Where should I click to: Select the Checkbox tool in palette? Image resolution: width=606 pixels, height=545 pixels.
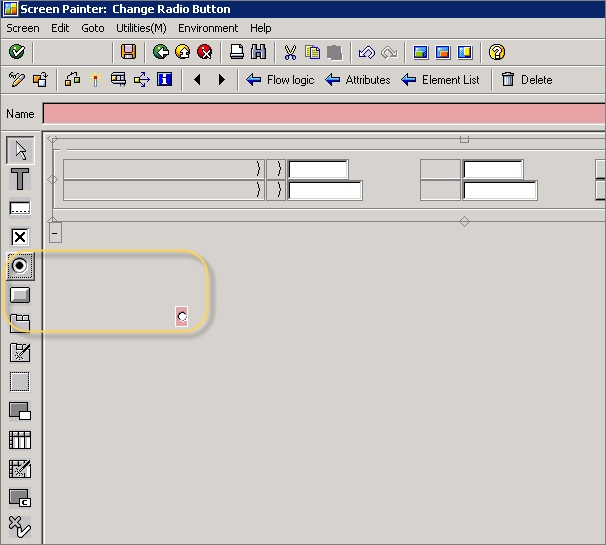click(20, 237)
